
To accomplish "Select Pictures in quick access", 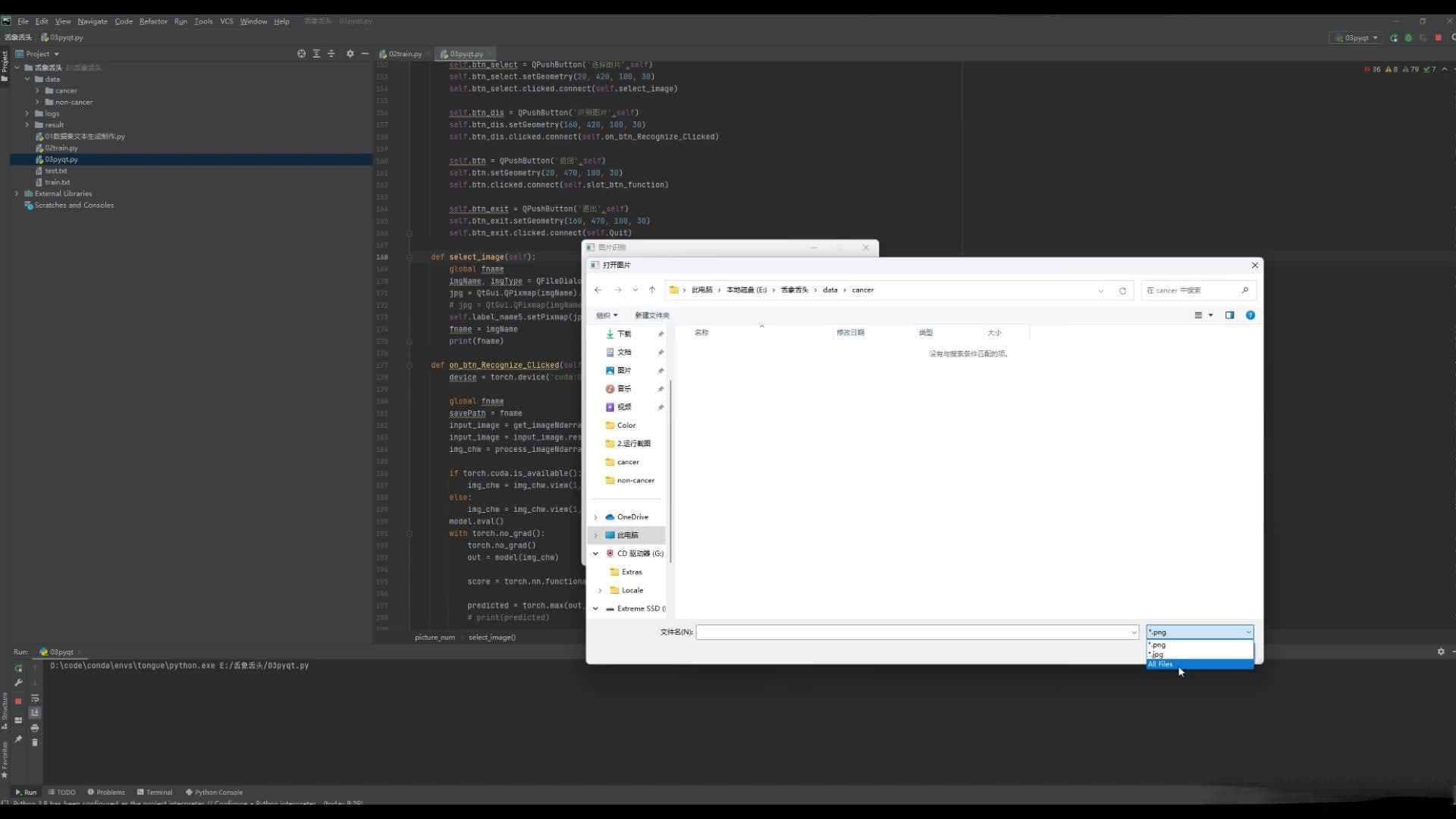I will pos(624,370).
